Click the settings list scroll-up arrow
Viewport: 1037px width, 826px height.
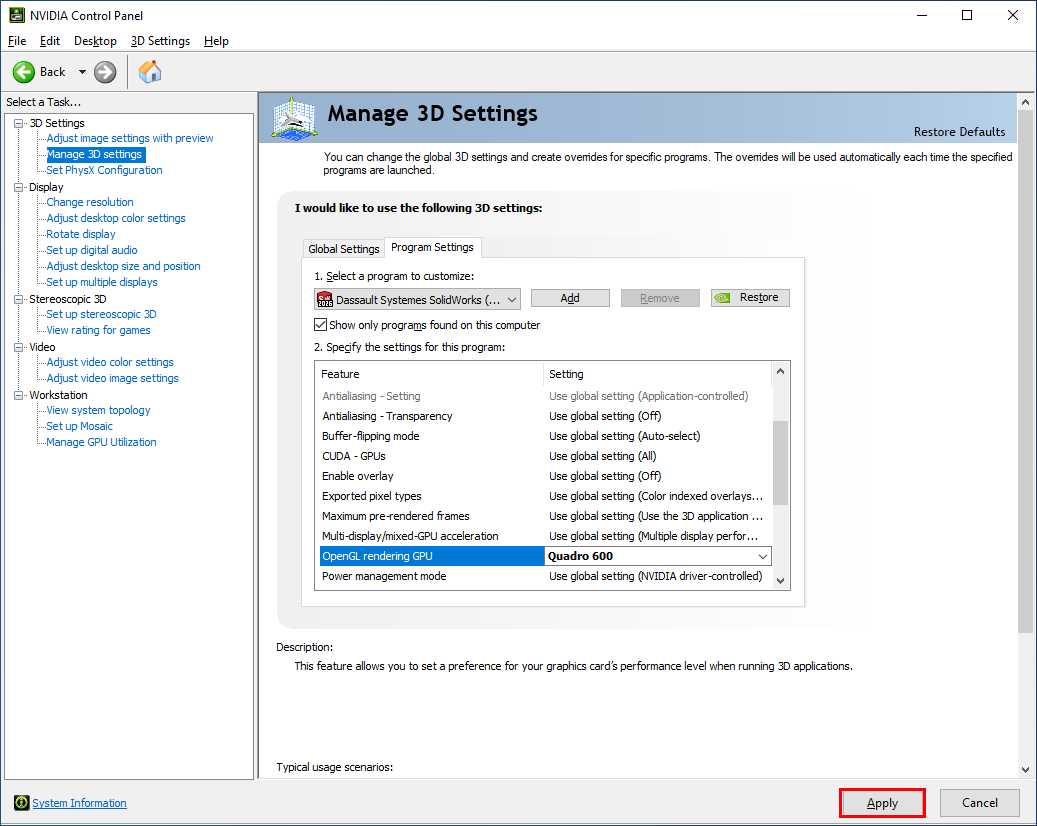click(780, 371)
